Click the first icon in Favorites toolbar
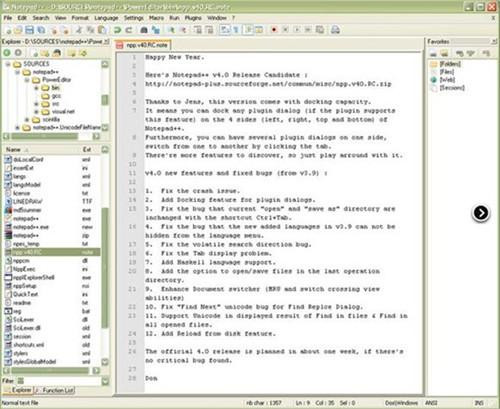 pyautogui.click(x=433, y=53)
